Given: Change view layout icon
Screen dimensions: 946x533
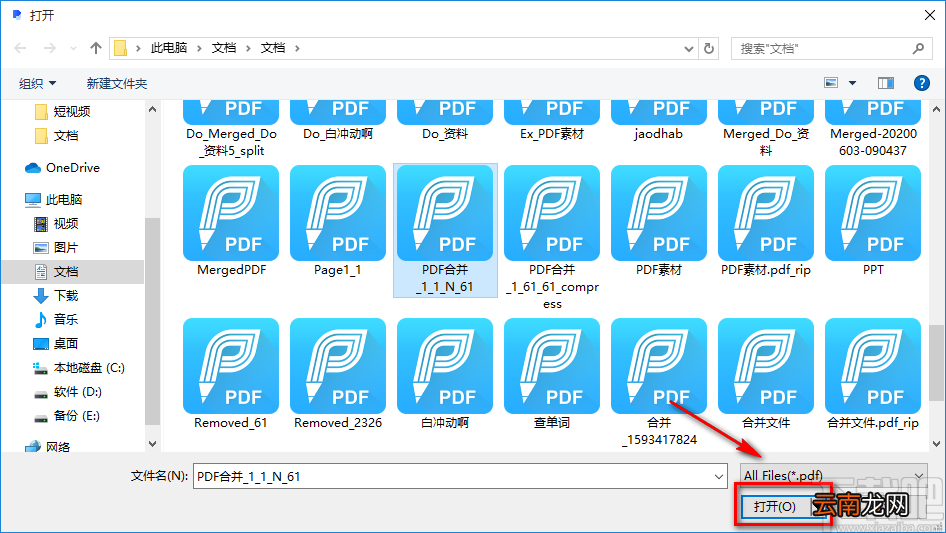Looking at the screenshot, I should pos(831,83).
